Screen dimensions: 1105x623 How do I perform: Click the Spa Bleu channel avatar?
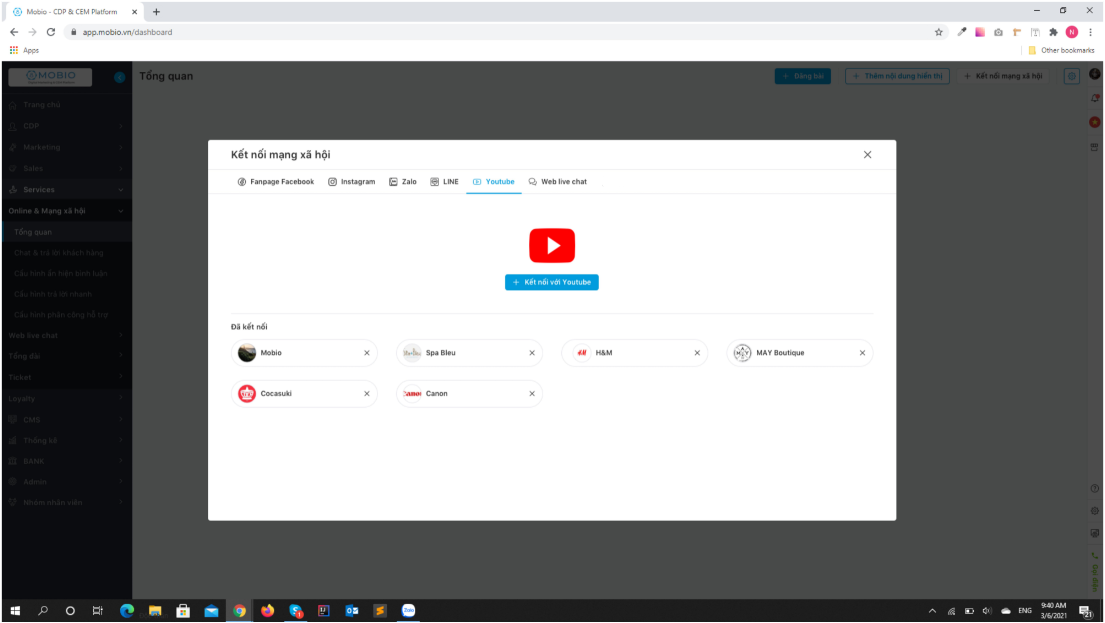coord(412,353)
